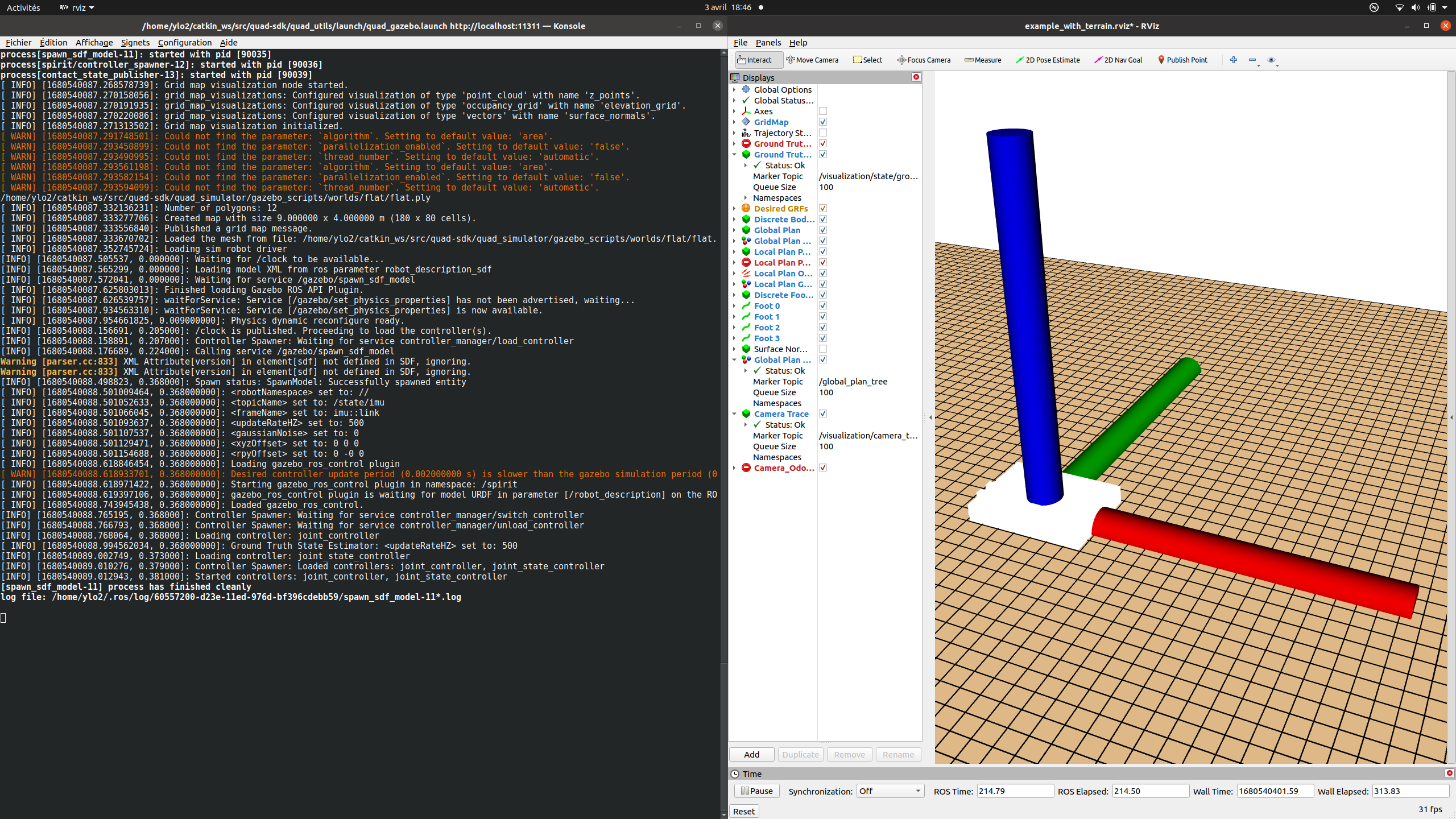1456x819 pixels.
Task: Open the RViz File menu
Action: tap(740, 43)
